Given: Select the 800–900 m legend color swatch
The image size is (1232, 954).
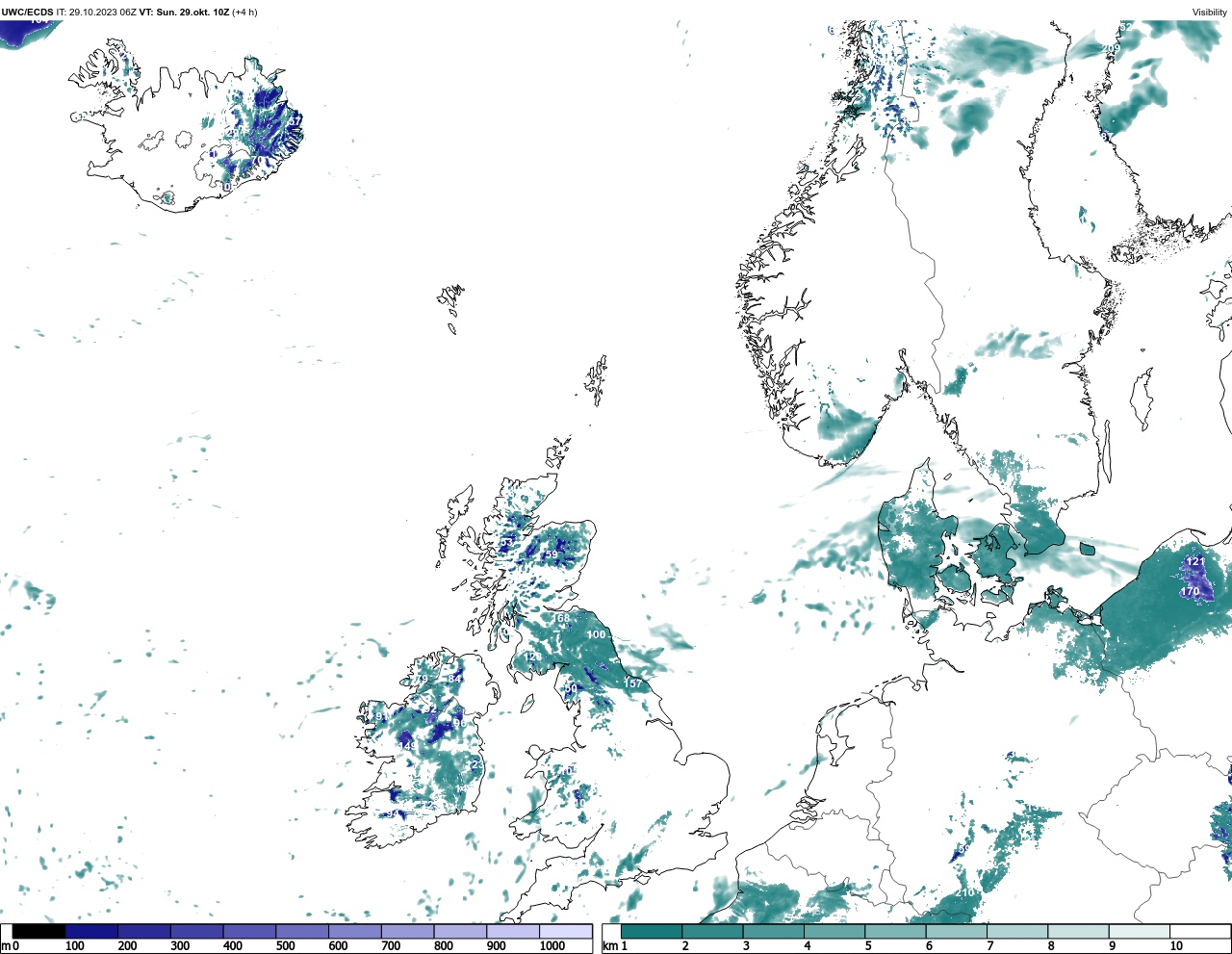Looking at the screenshot, I should click(460, 931).
